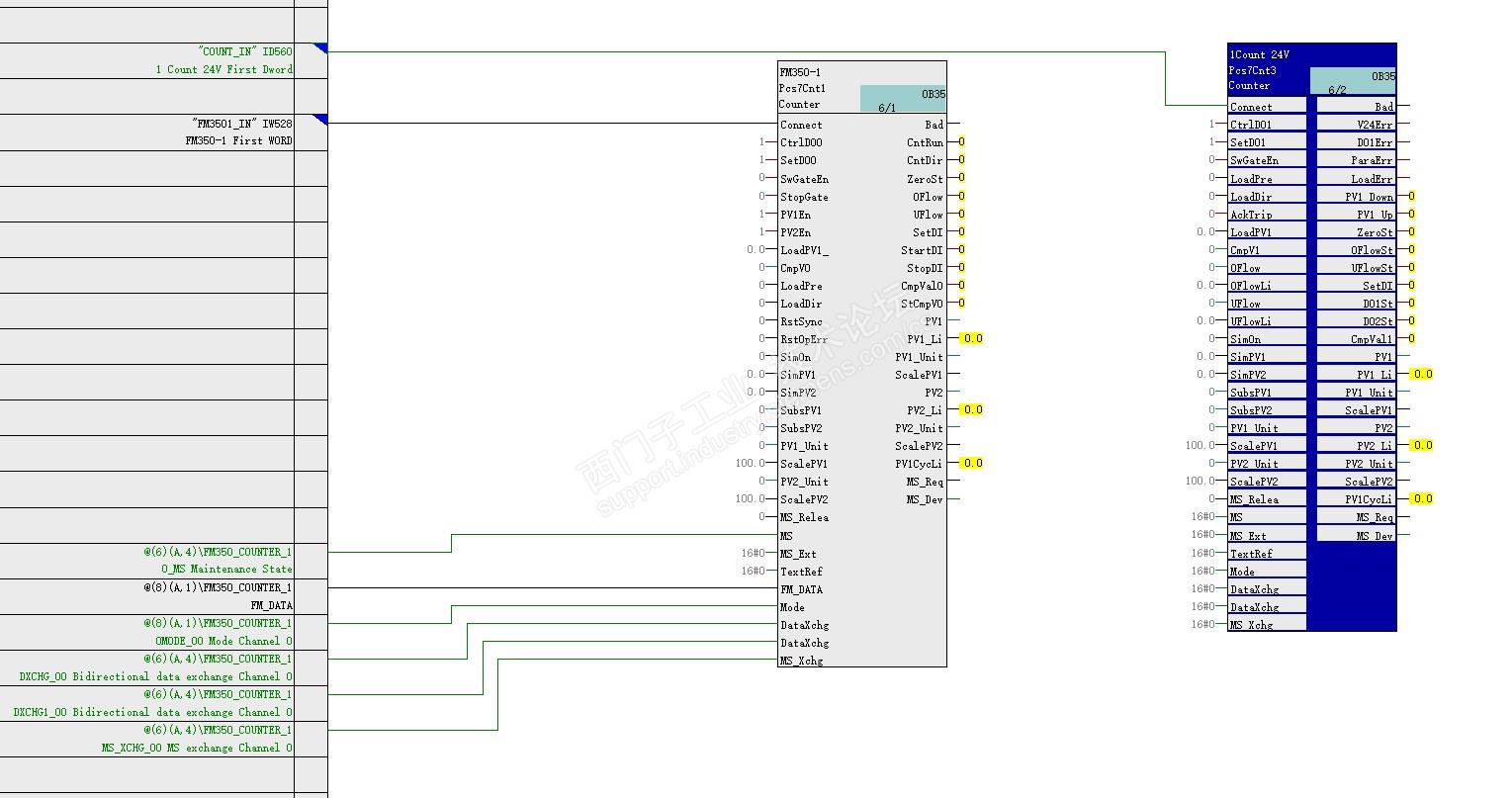Click yellow PV1CycLi value on 1Count block
The image size is (1512, 798).
tap(1421, 498)
